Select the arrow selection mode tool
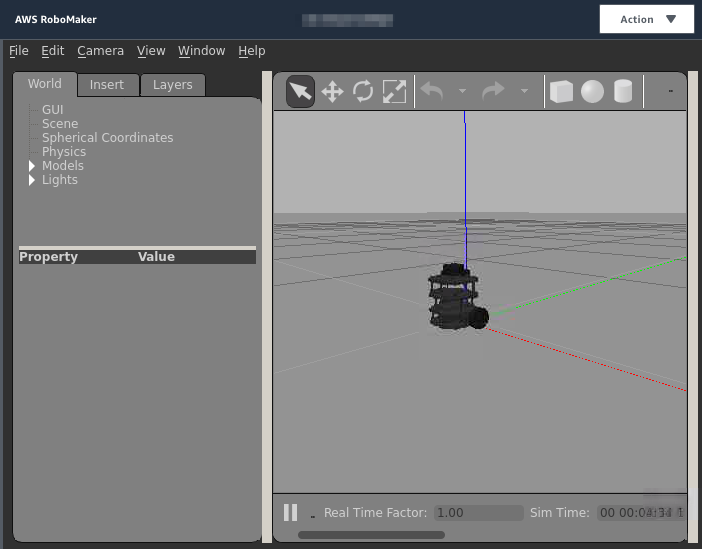The image size is (702, 549). point(300,92)
